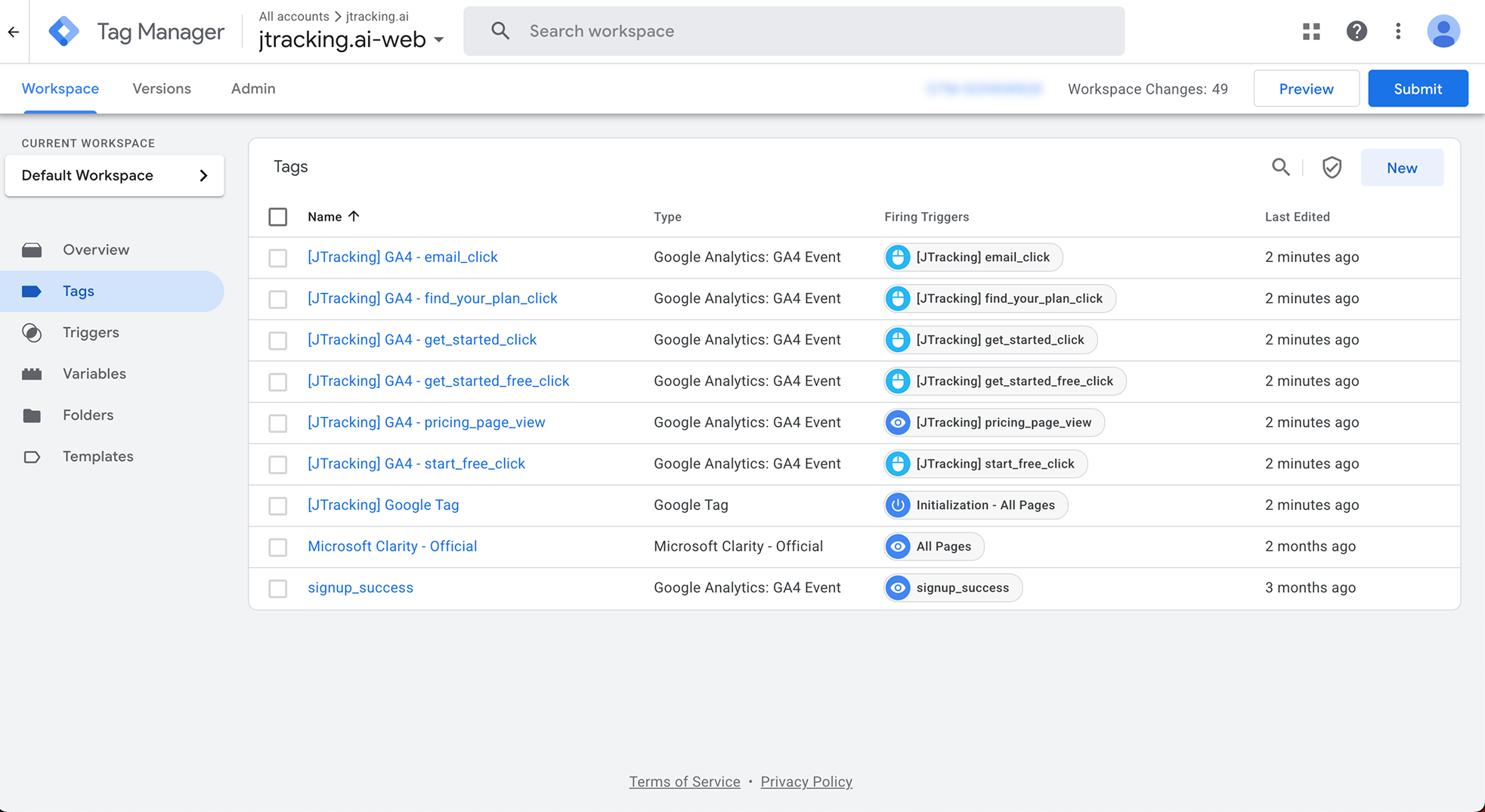Screen dimensions: 1485x812
Task: Click the Tag Manager diamond logo
Action: [x=64, y=32]
